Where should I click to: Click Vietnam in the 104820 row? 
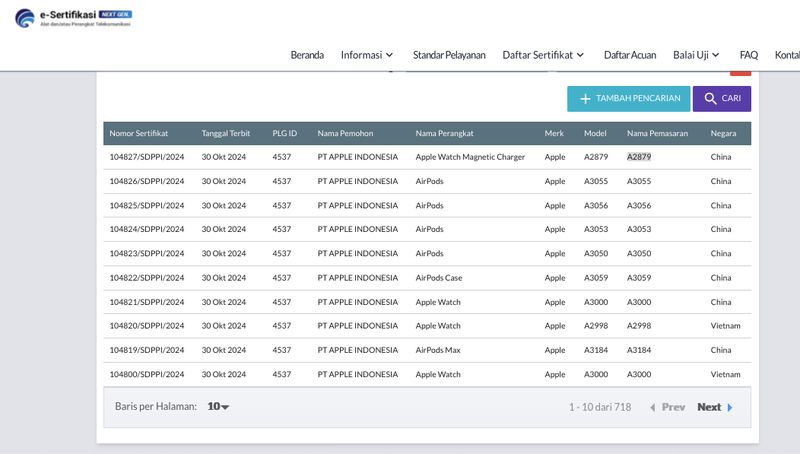(x=726, y=325)
